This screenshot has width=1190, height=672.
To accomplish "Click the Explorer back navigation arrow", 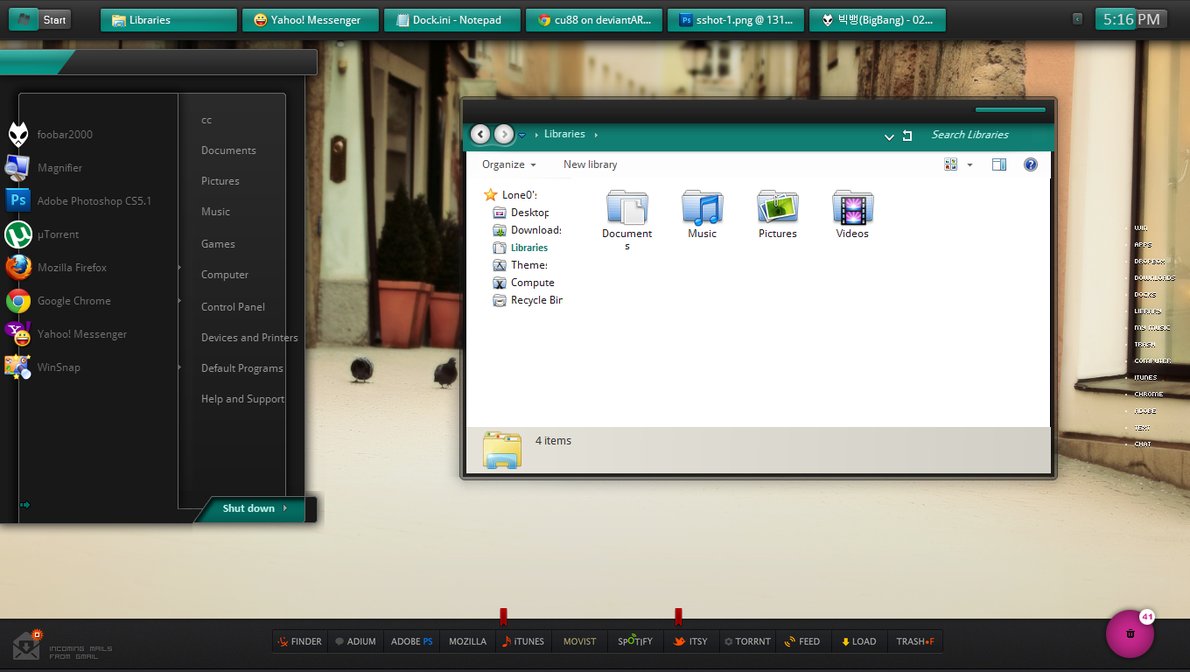I will click(x=480, y=134).
